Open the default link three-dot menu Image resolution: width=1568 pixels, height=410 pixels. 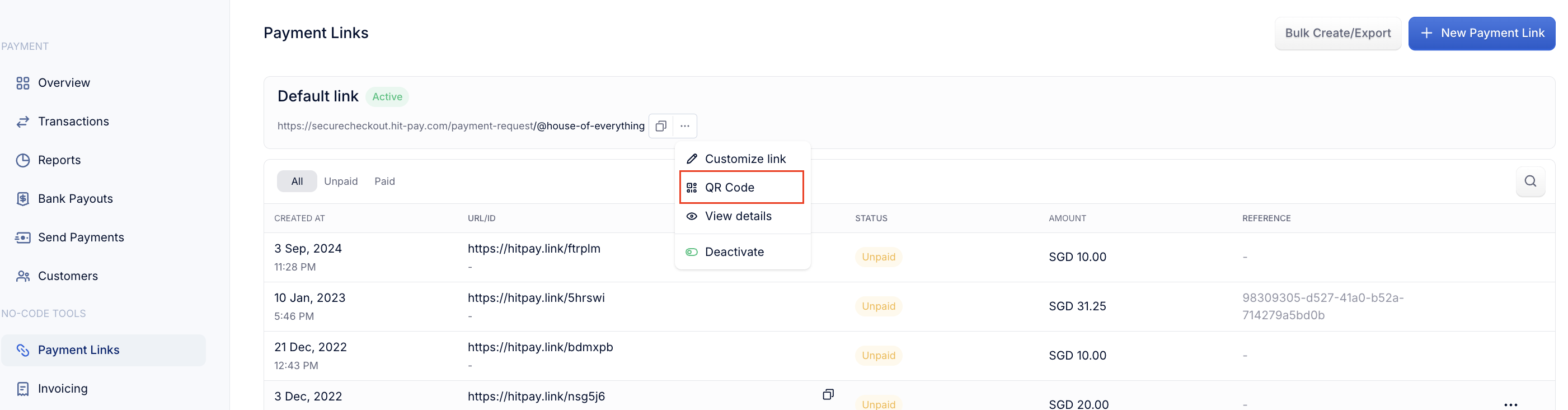tap(685, 126)
